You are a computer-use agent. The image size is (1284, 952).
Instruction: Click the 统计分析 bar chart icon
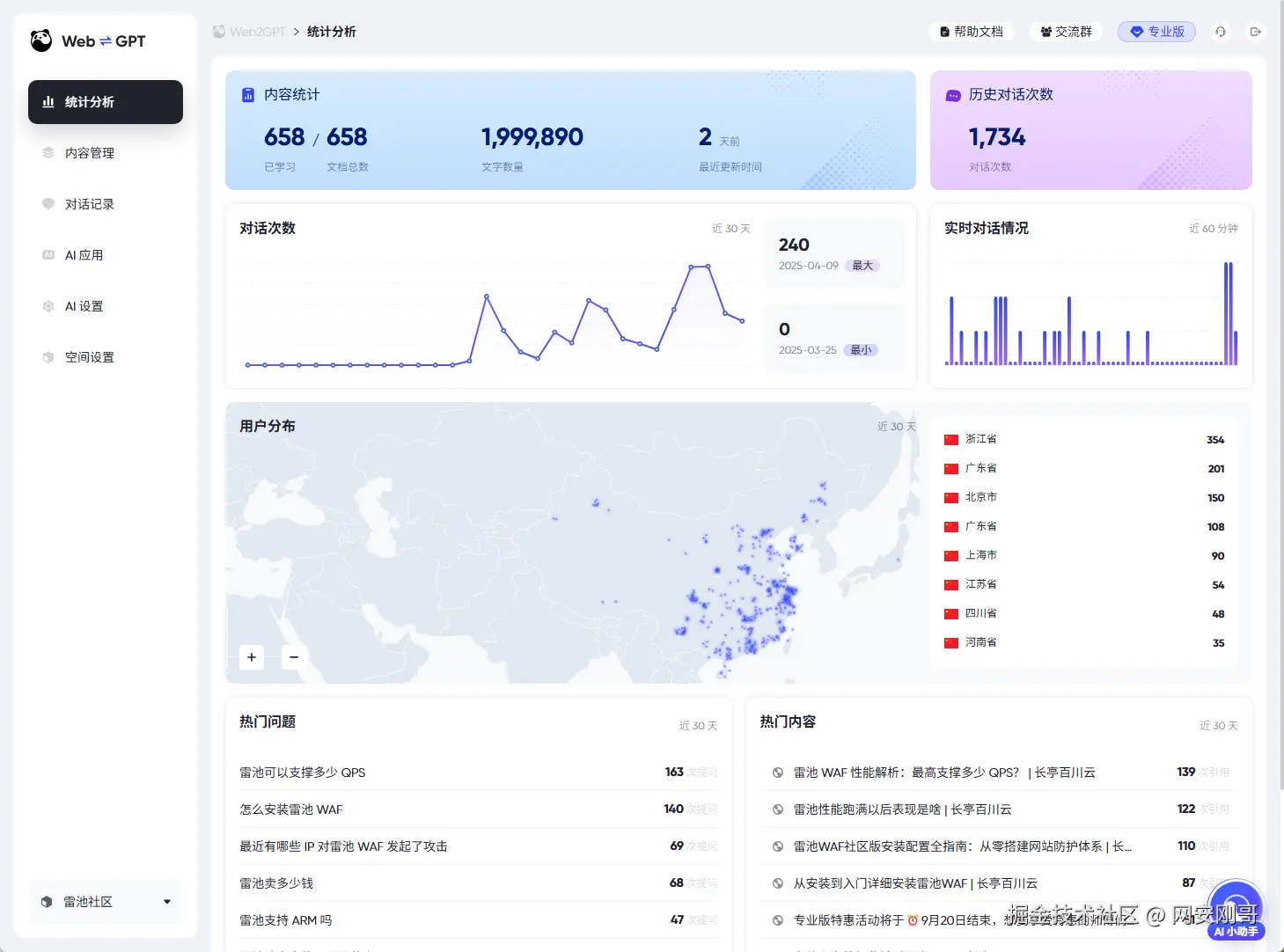pyautogui.click(x=48, y=102)
